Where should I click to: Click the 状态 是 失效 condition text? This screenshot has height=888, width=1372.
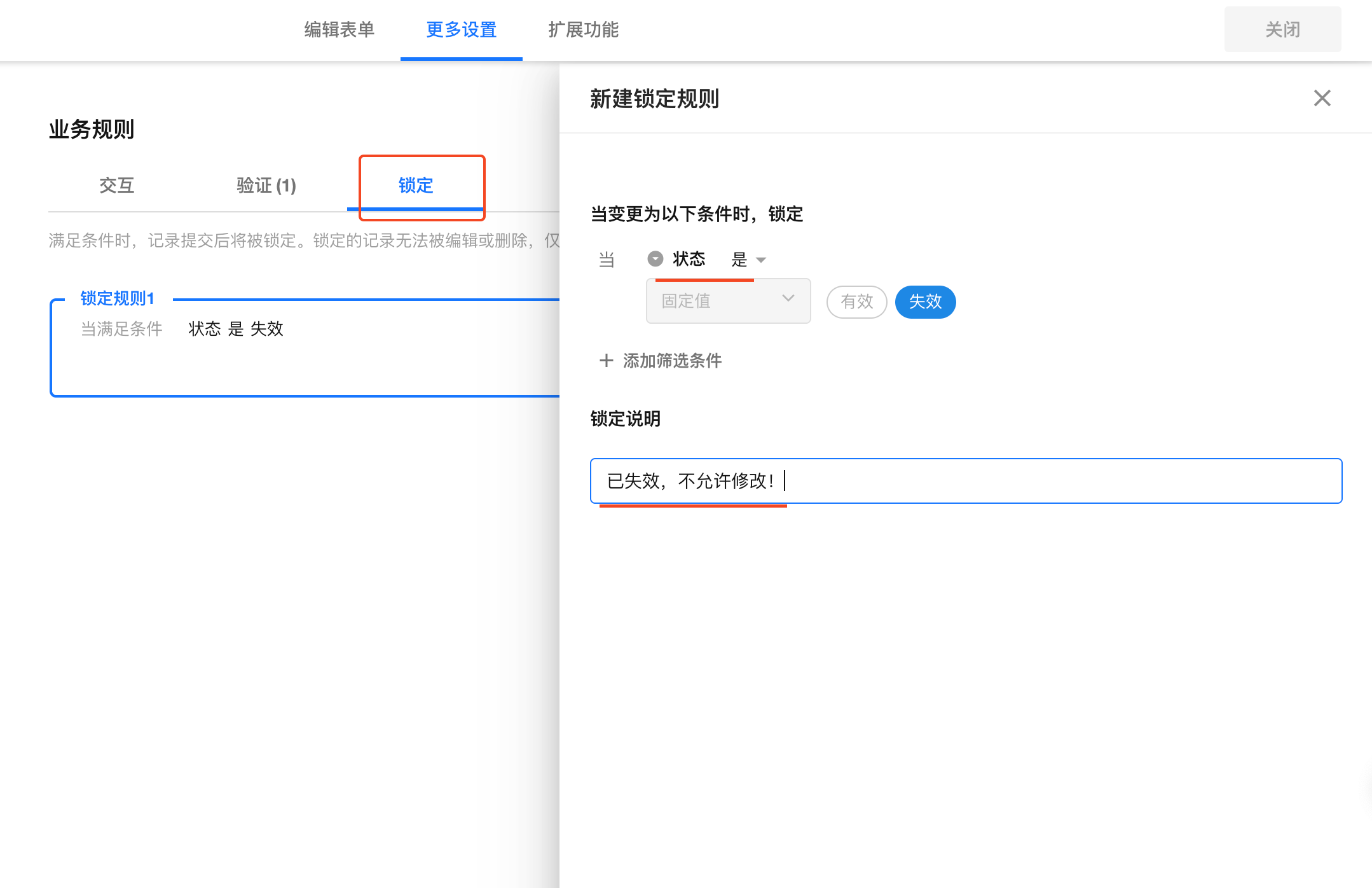click(236, 329)
